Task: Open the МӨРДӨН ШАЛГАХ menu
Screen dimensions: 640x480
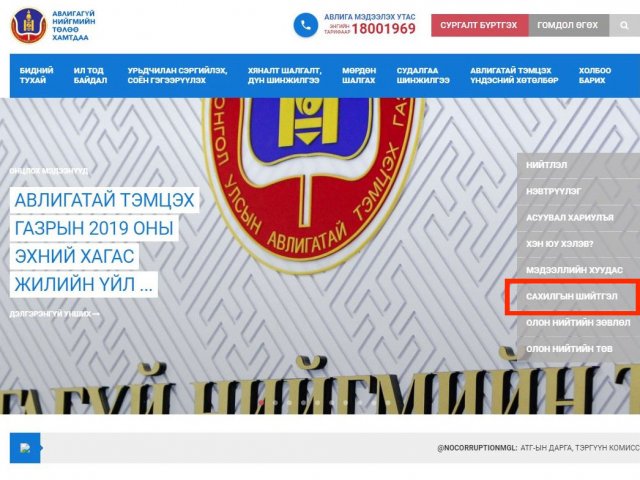Action: click(359, 76)
